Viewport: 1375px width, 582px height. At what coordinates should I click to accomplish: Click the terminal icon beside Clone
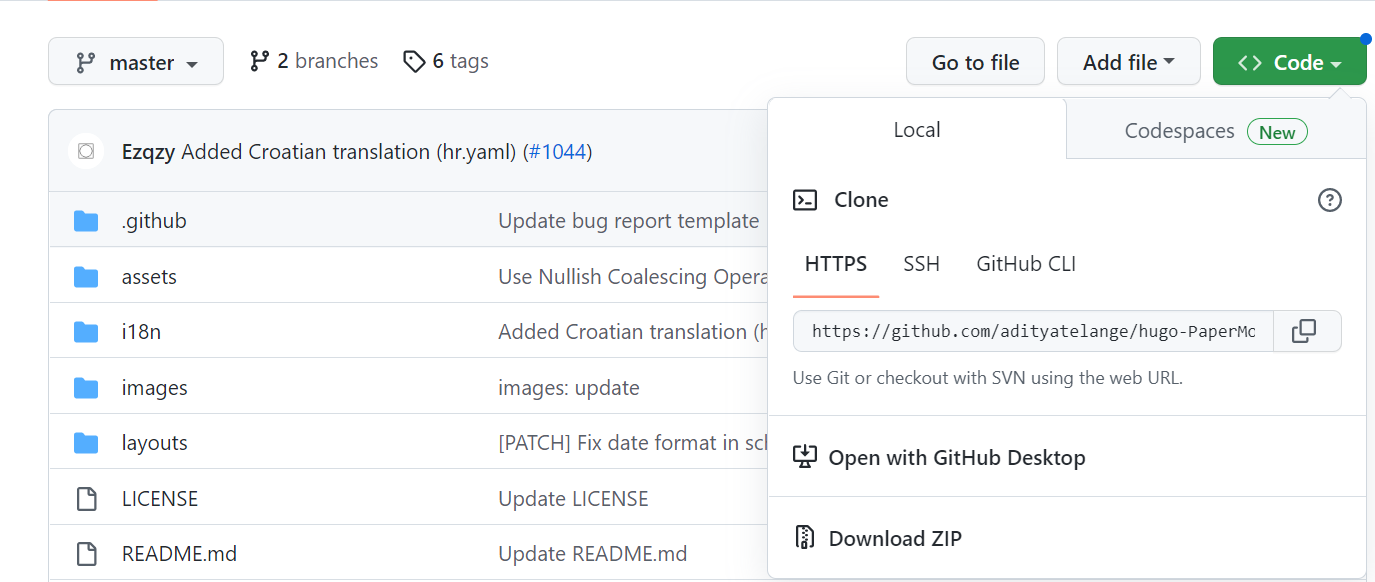pos(805,200)
